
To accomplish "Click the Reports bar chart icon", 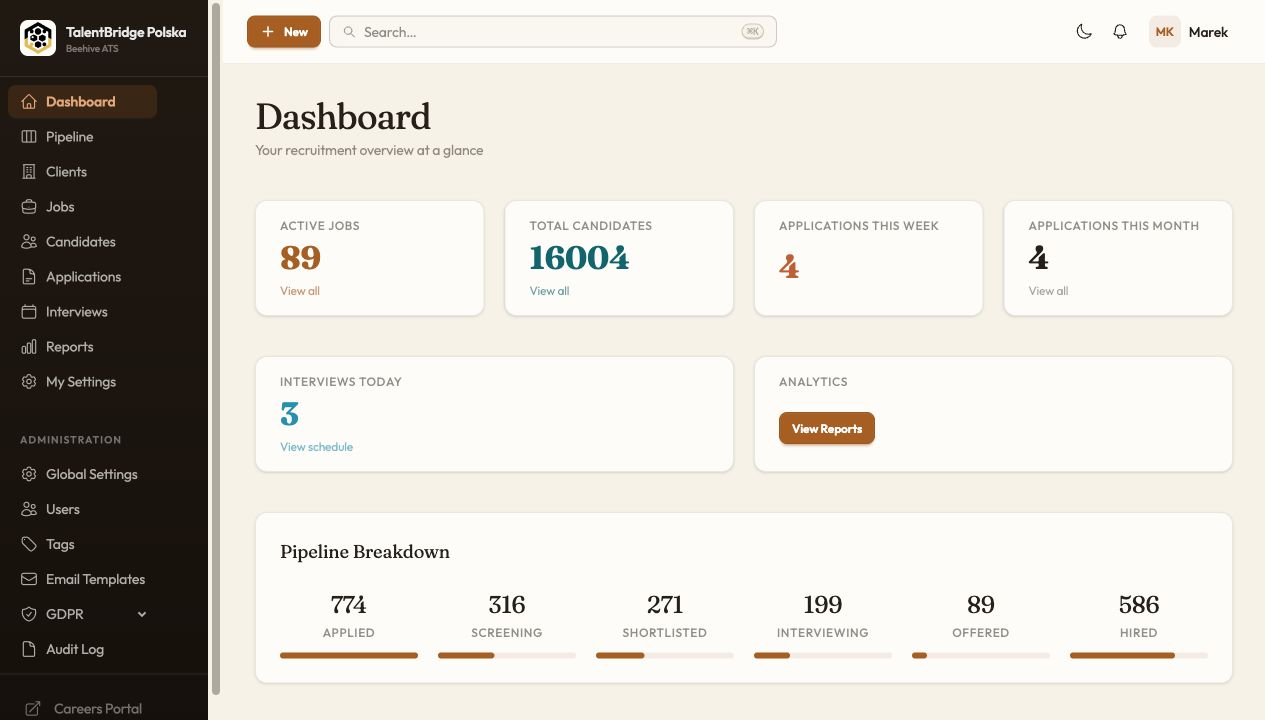I will 29,347.
